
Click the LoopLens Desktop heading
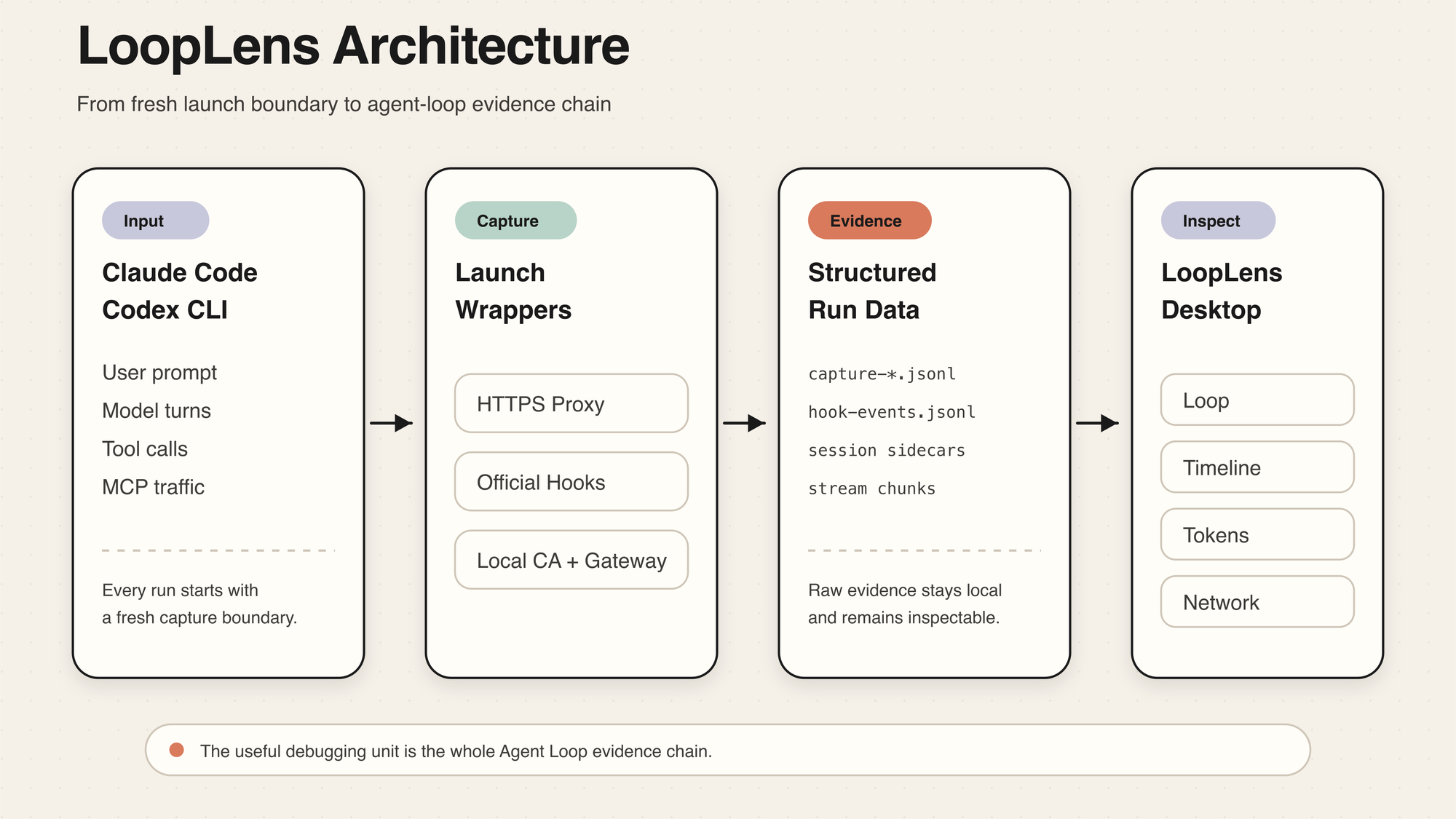(x=1222, y=291)
